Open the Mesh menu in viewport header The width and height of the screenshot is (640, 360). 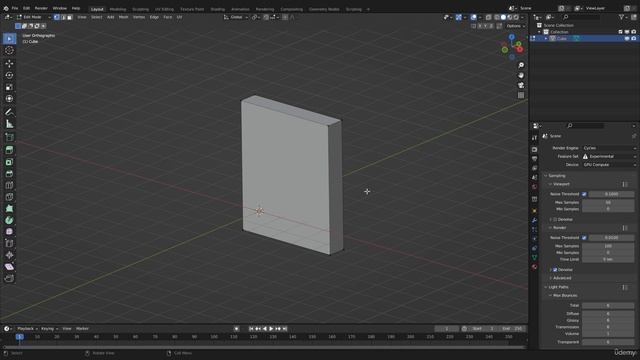[x=123, y=17]
